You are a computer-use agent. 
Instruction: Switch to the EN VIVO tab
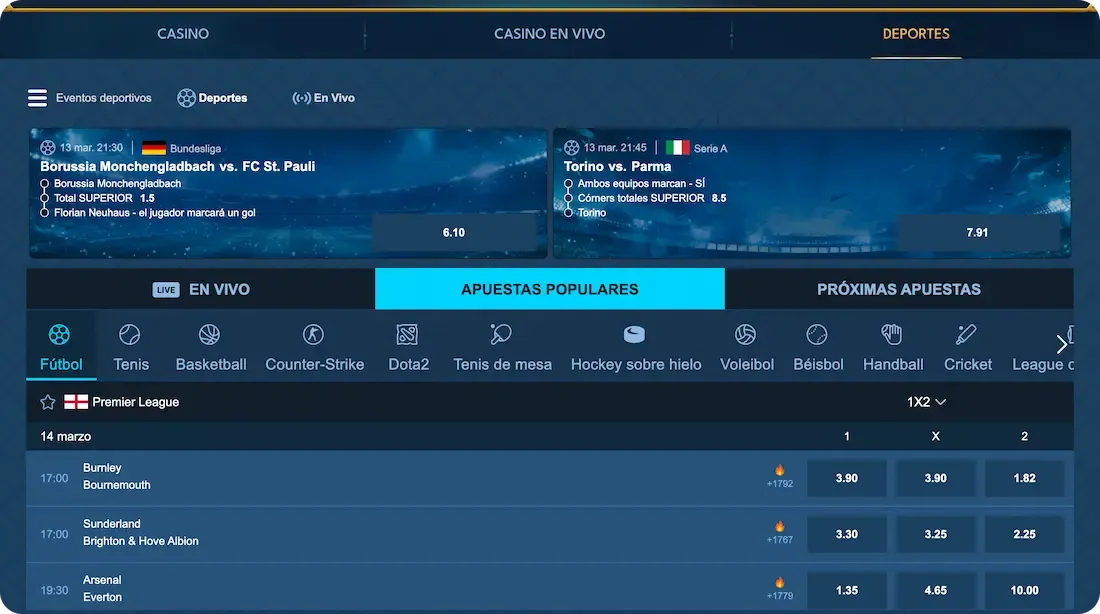tap(200, 288)
